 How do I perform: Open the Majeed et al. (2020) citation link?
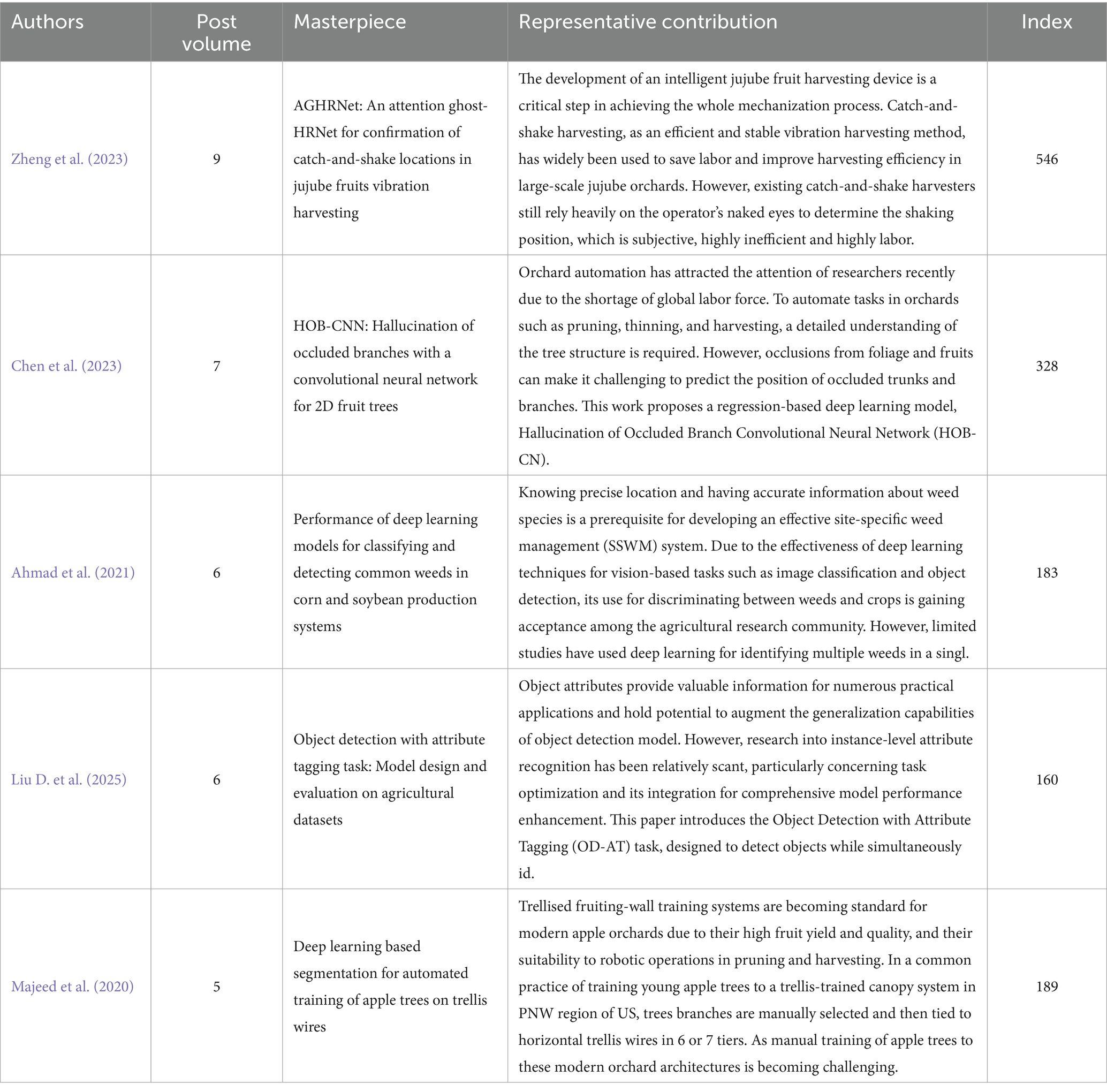[72, 986]
